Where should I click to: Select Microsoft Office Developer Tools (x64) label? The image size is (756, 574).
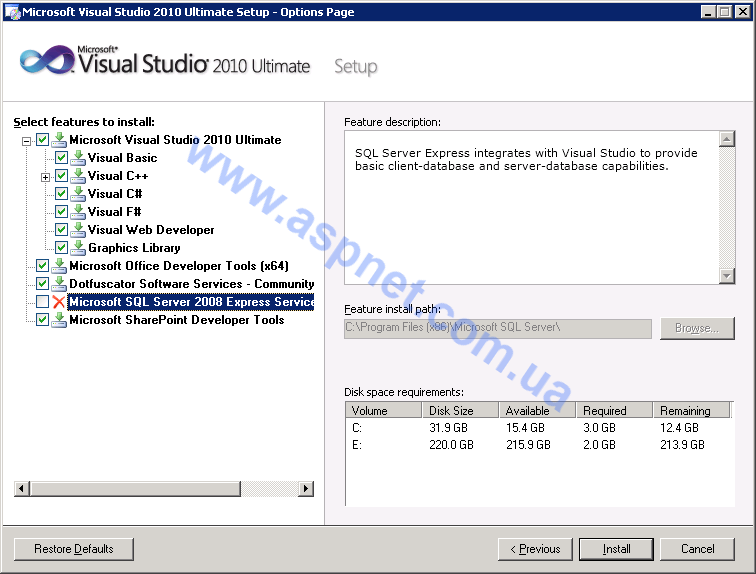point(179,266)
